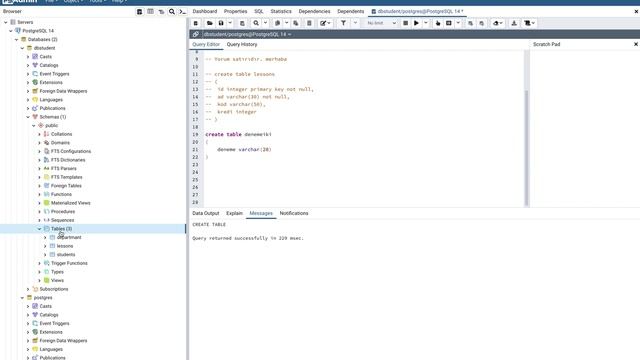
Task: Expand the students table node
Action: (45, 255)
